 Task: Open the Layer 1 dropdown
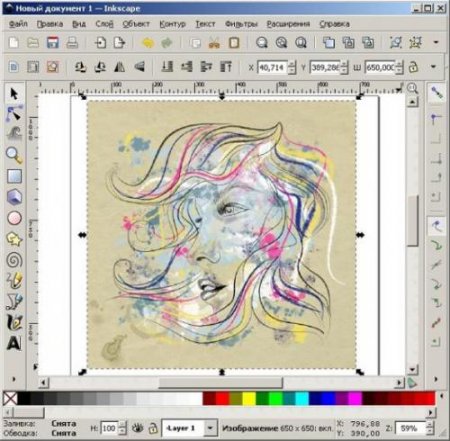click(210, 428)
